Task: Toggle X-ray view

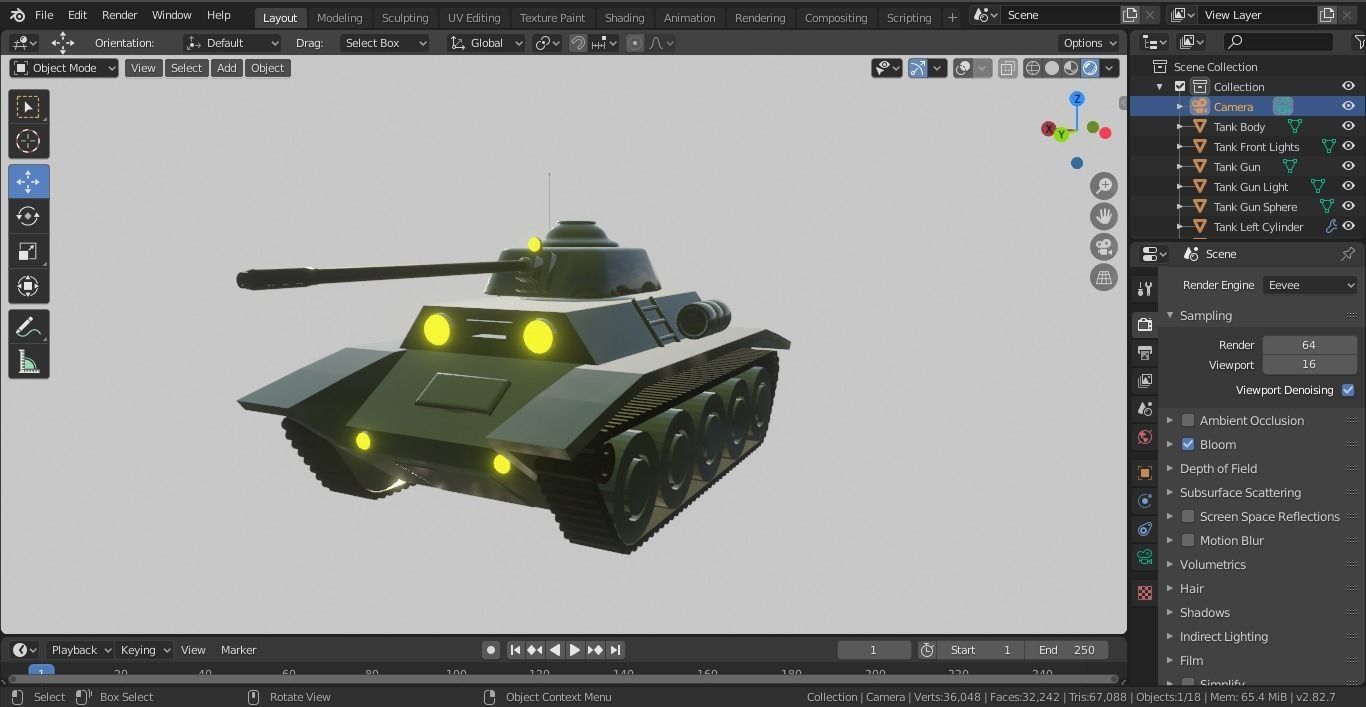Action: tap(1007, 68)
